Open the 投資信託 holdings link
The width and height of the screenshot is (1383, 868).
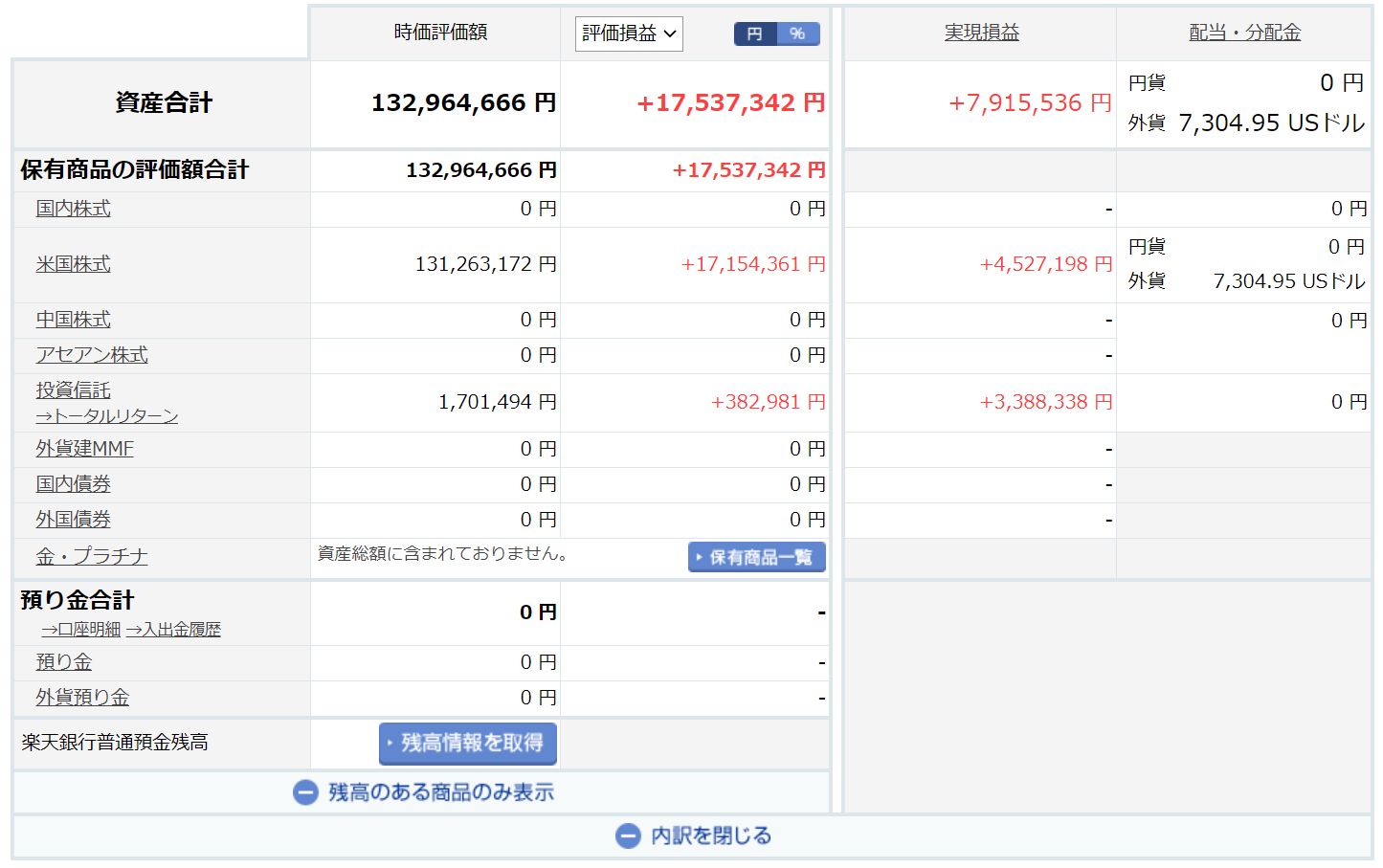(73, 390)
